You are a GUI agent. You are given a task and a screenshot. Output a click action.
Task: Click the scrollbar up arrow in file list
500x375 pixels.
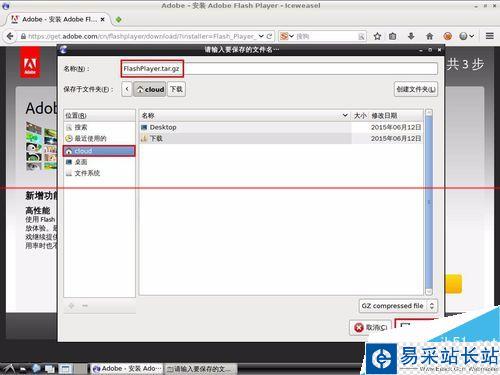(429, 113)
